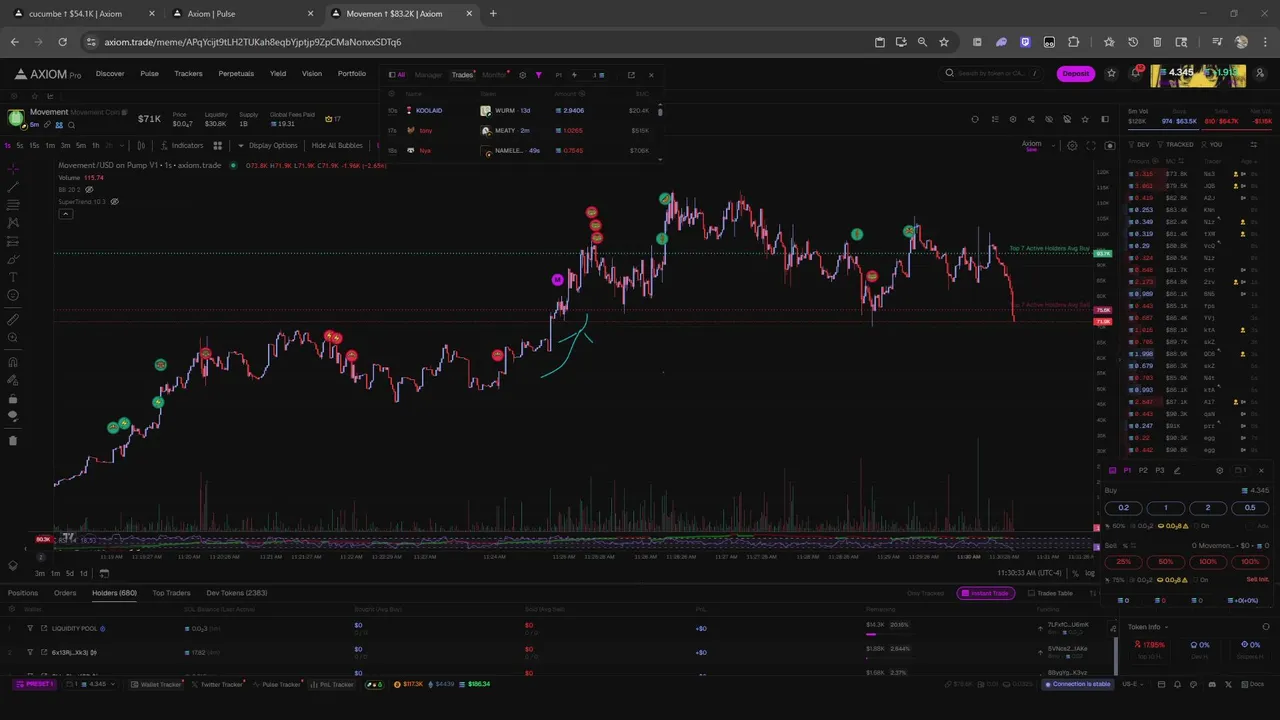Switch to the Positions tab
Image resolution: width=1280 pixels, height=720 pixels.
coord(23,593)
